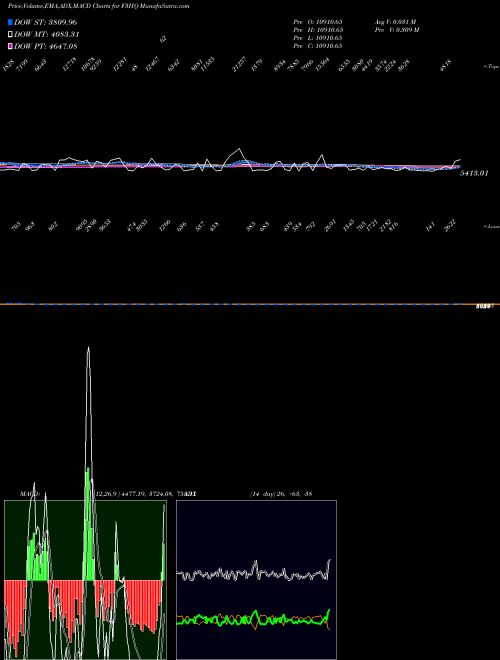This screenshot has height=660, width=500.
Task: Select the DOW PT: 4647.08 legend text
Action: tap(45, 46)
